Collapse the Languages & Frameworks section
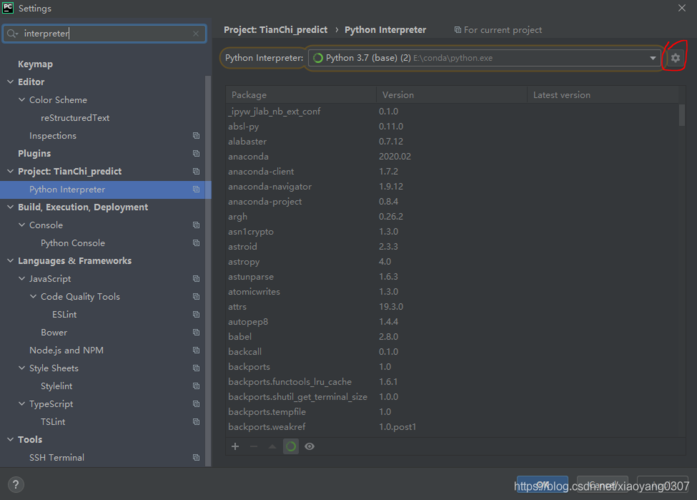 (x=10, y=261)
